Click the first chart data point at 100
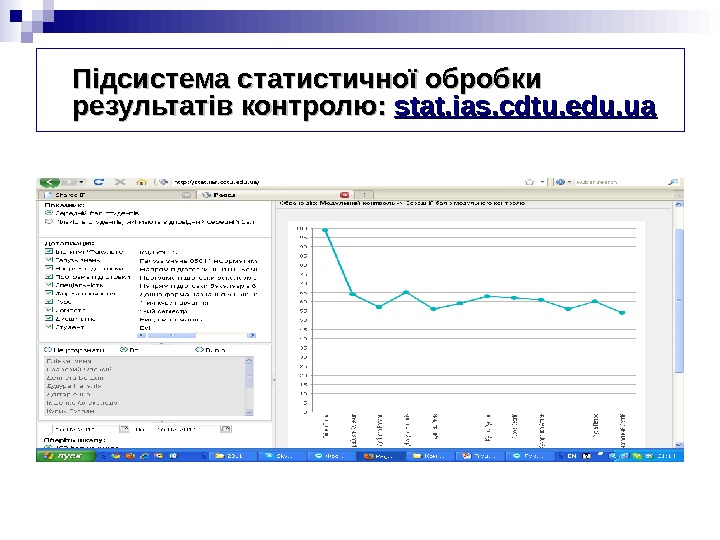720x540 pixels. (x=325, y=230)
